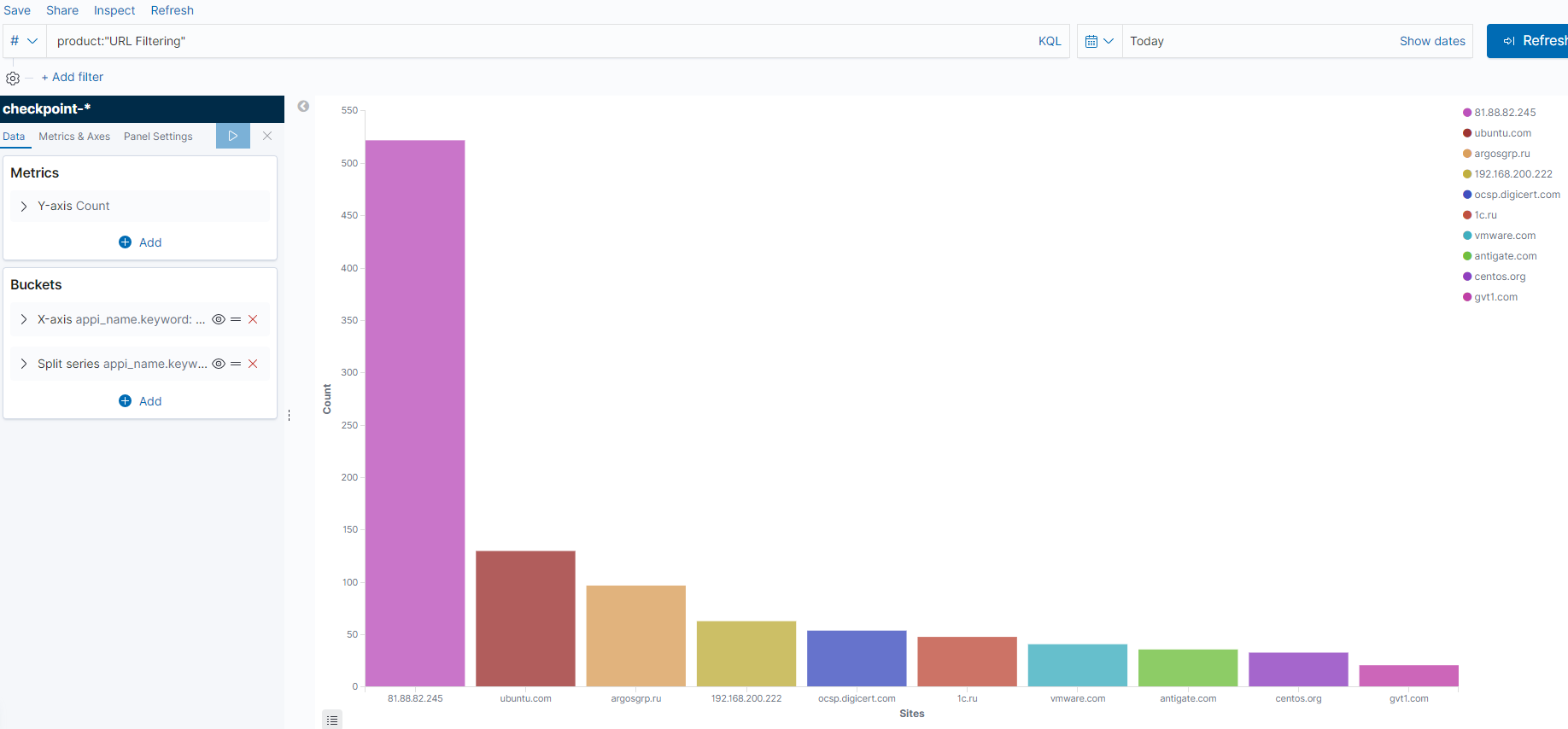Click Share in the top menu
Image resolution: width=1568 pixels, height=729 pixels.
click(x=62, y=10)
